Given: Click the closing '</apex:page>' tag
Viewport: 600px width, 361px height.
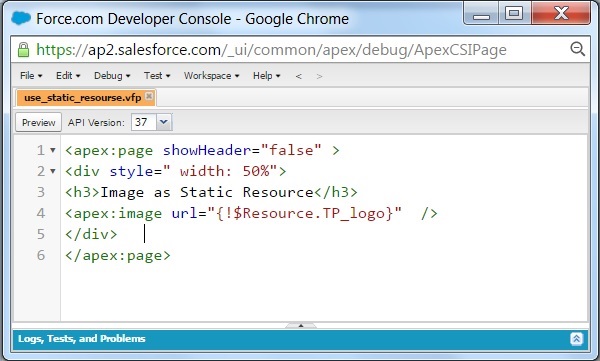Looking at the screenshot, I should 118,255.
